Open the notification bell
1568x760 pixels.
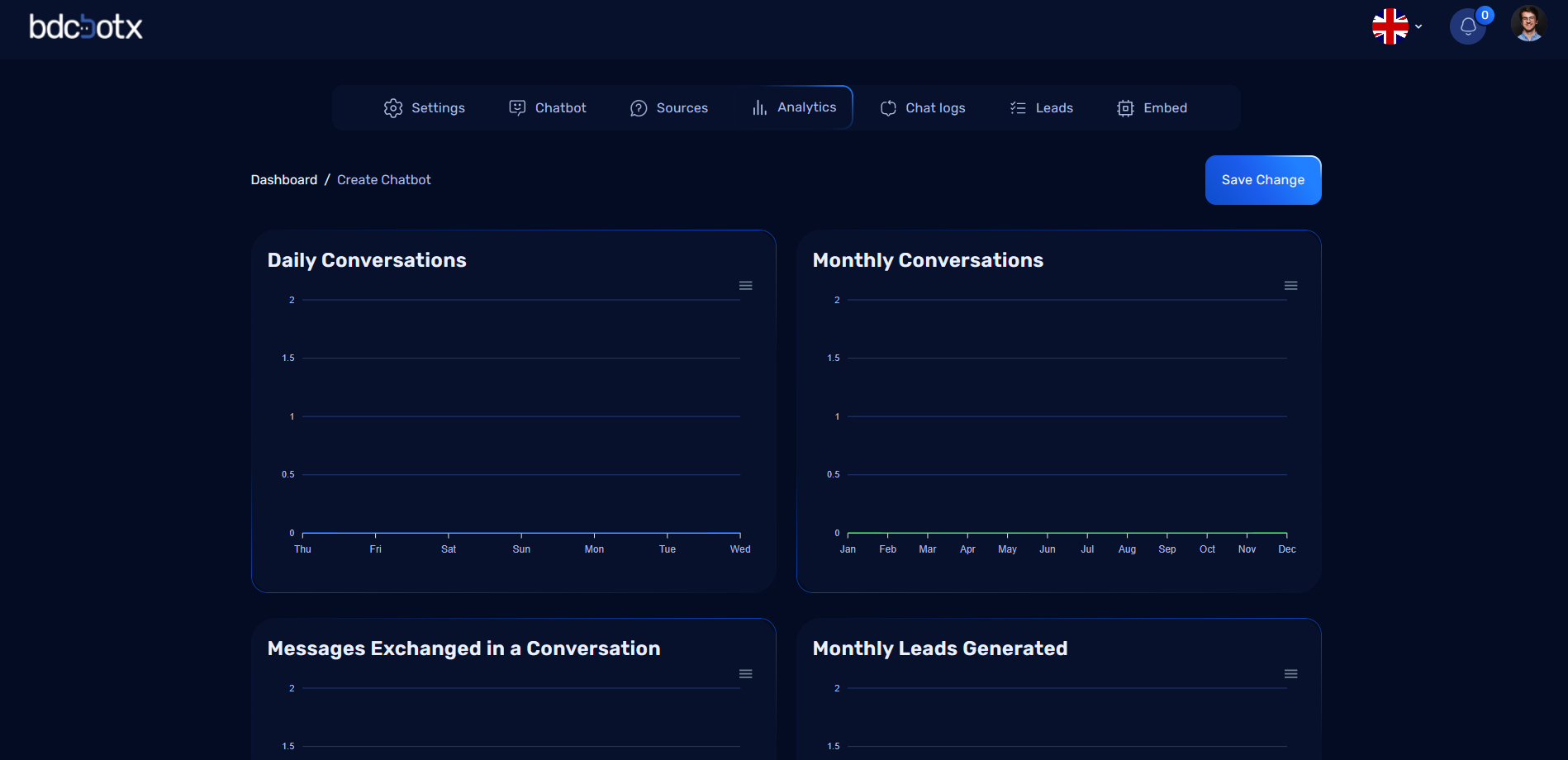pos(1469,26)
